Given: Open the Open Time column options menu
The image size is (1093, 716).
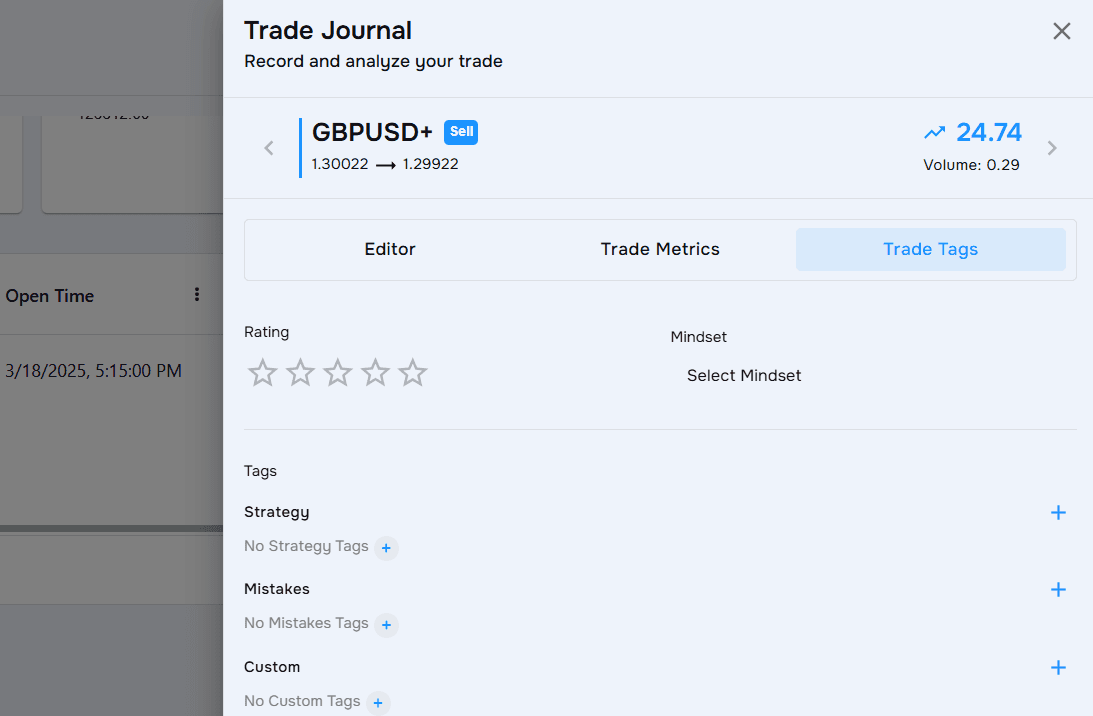Looking at the screenshot, I should coord(197,294).
